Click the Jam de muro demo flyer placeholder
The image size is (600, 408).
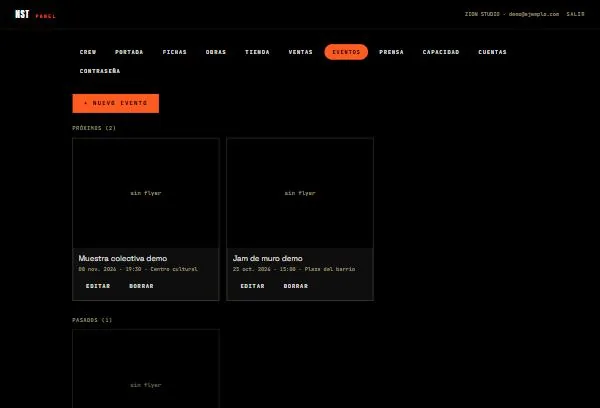pyautogui.click(x=300, y=193)
